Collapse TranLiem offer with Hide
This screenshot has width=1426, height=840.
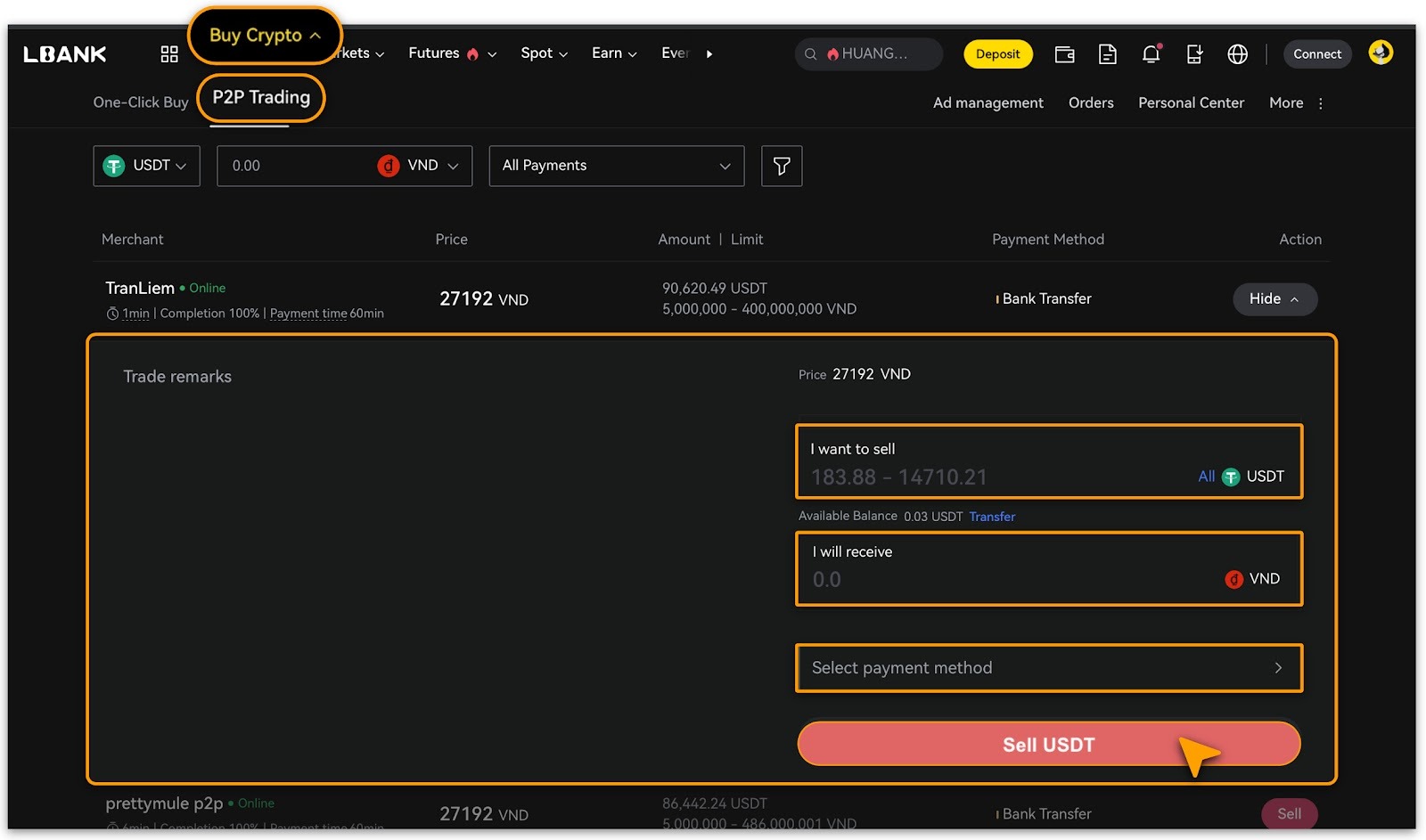[1274, 299]
